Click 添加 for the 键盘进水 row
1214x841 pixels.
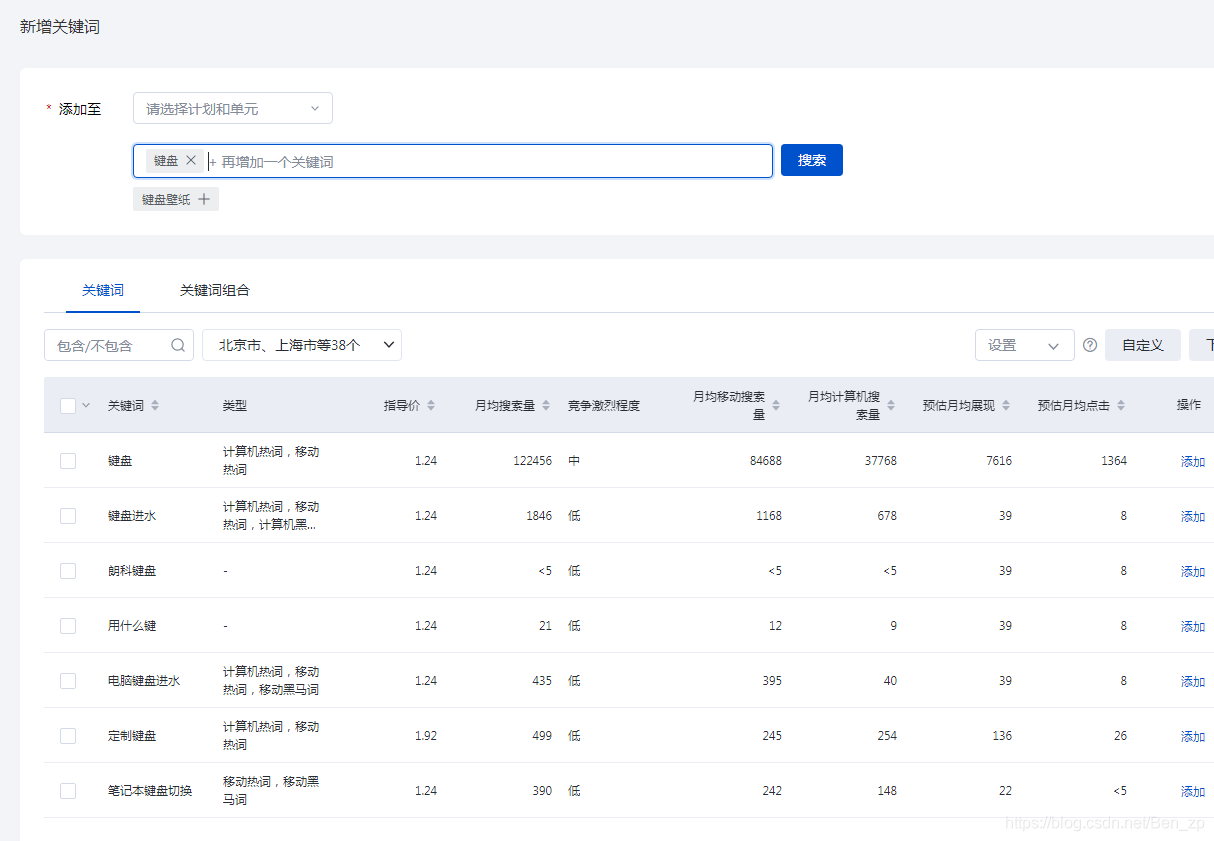1193,517
